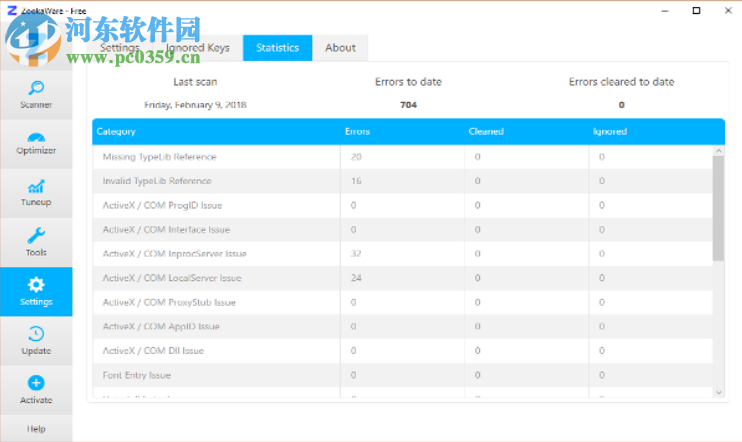The height and width of the screenshot is (442, 742).
Task: Maximize the ZookaWare window
Action: [x=696, y=10]
